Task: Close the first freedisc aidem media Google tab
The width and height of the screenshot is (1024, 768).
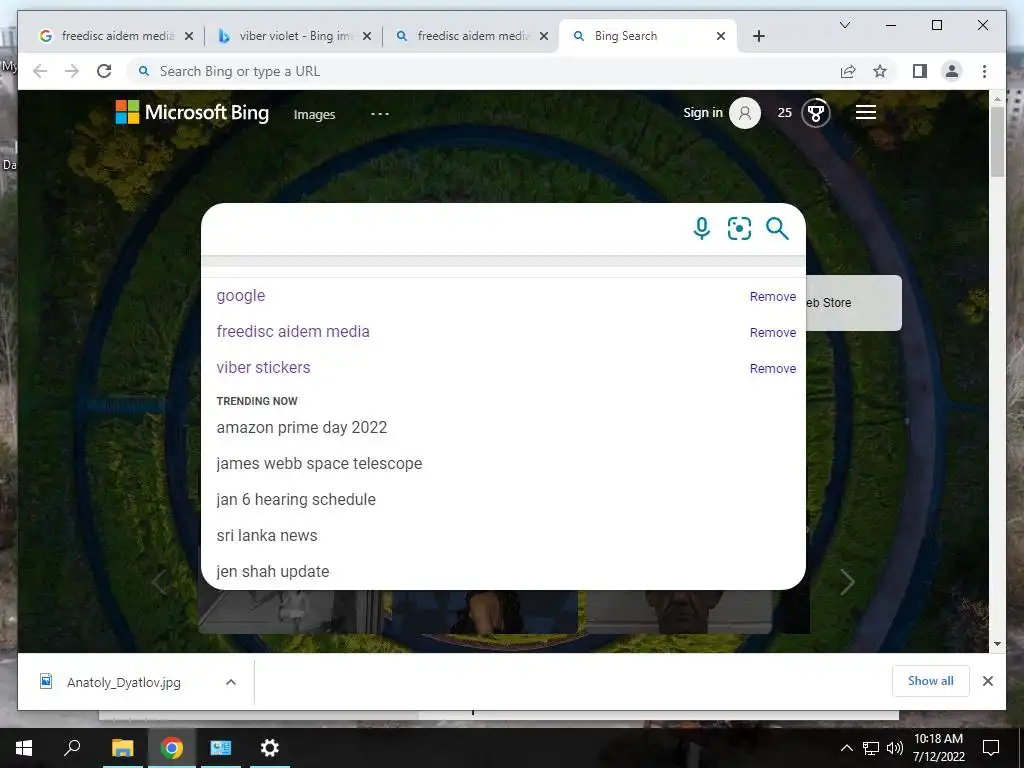Action: click(189, 36)
